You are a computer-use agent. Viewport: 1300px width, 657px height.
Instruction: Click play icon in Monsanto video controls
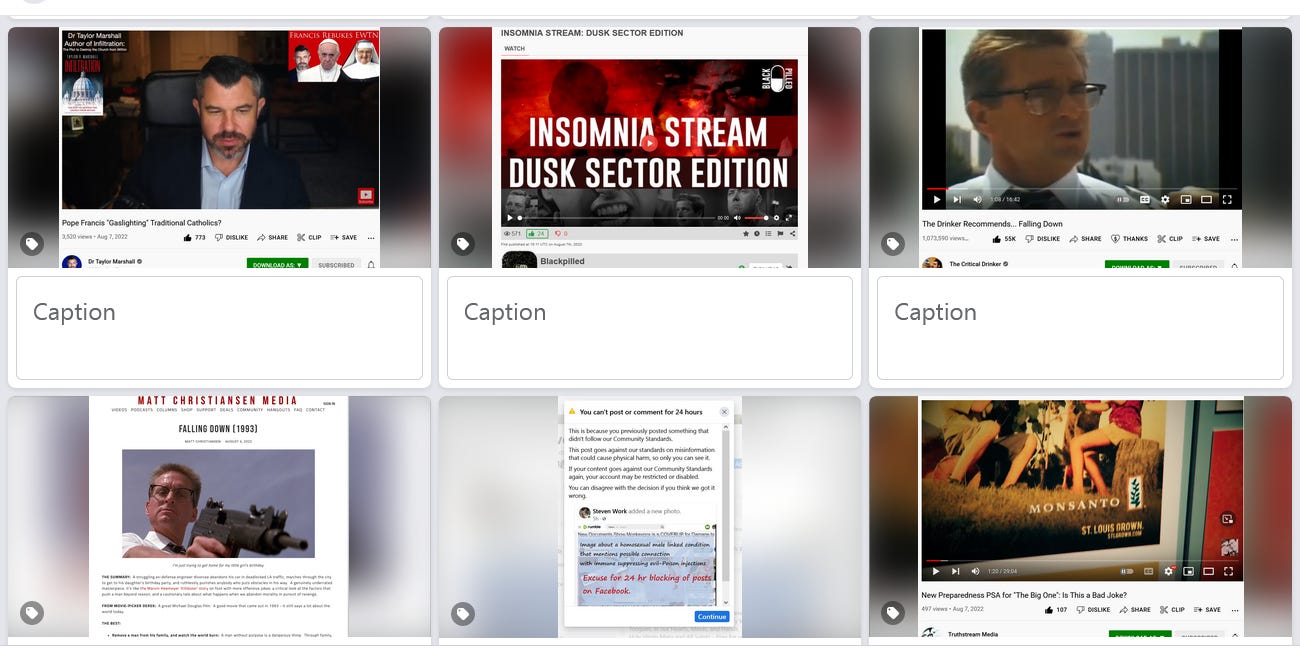(x=936, y=571)
